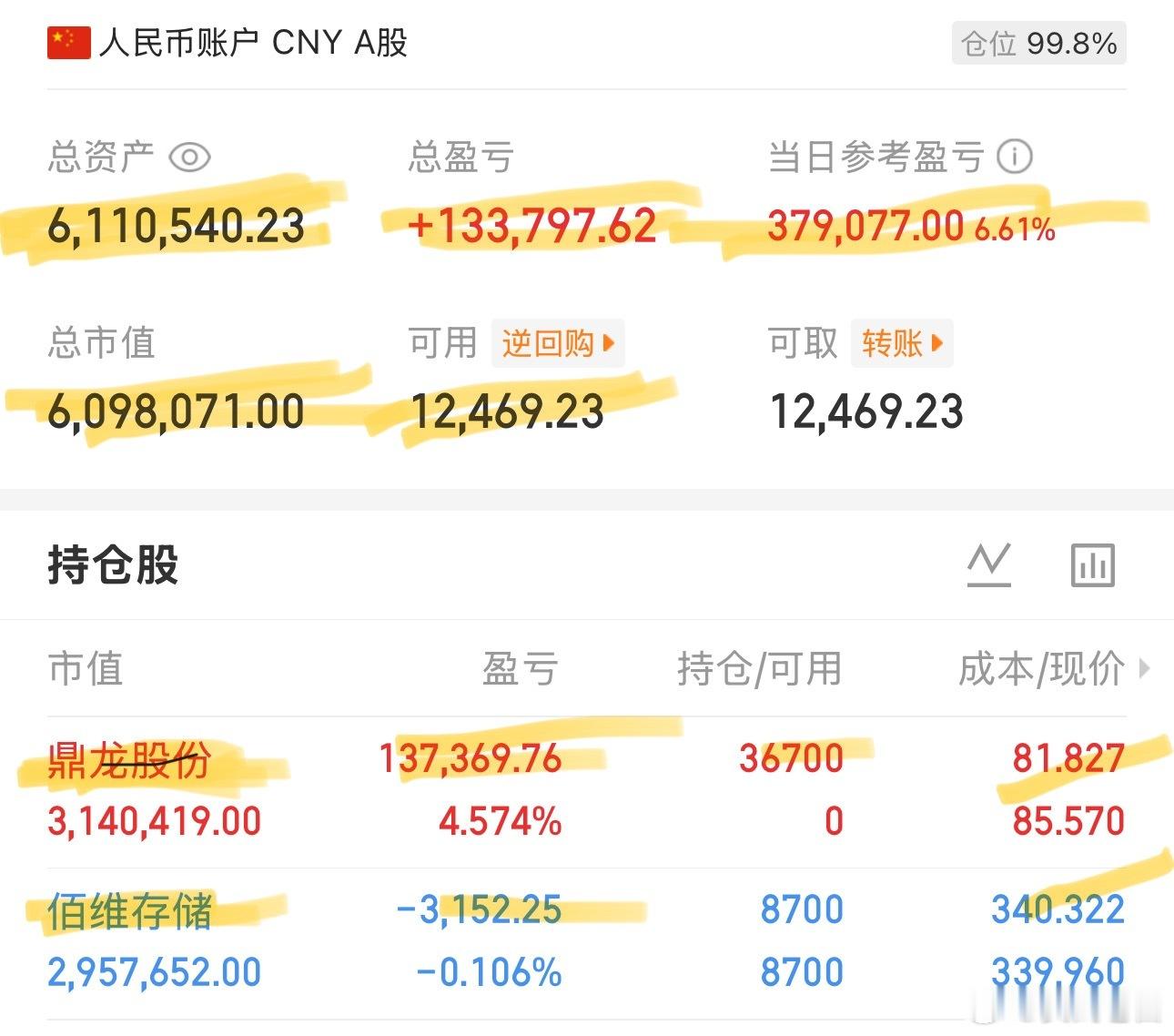This screenshot has width=1174, height=1036.
Task: Click 佰维存储 market value 2,957,652.00
Action: click(x=154, y=972)
